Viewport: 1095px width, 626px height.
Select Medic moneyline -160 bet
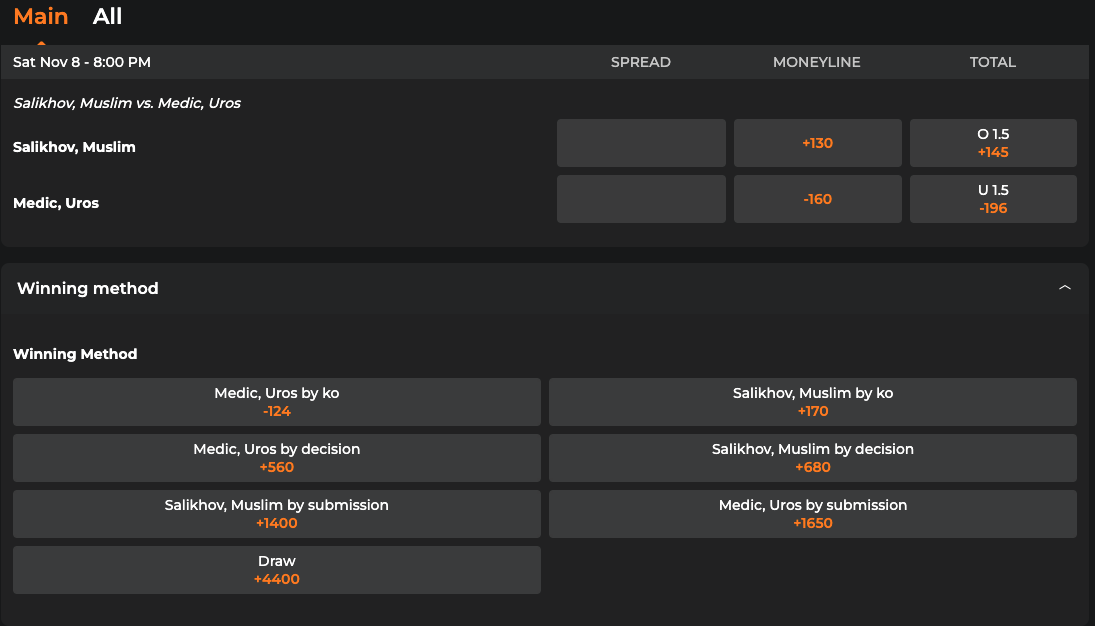(x=817, y=199)
